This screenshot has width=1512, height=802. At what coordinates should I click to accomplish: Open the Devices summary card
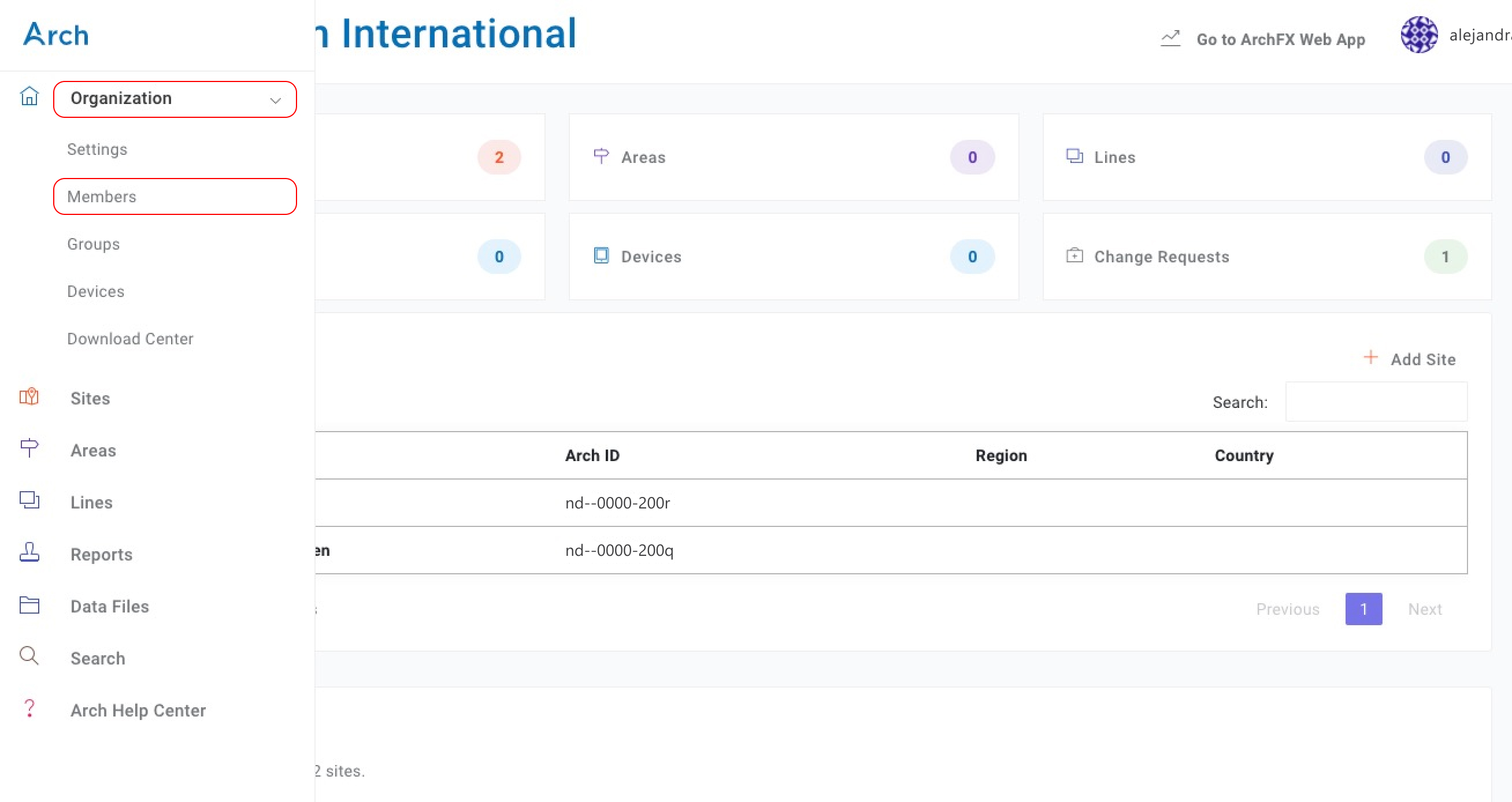[x=794, y=257]
